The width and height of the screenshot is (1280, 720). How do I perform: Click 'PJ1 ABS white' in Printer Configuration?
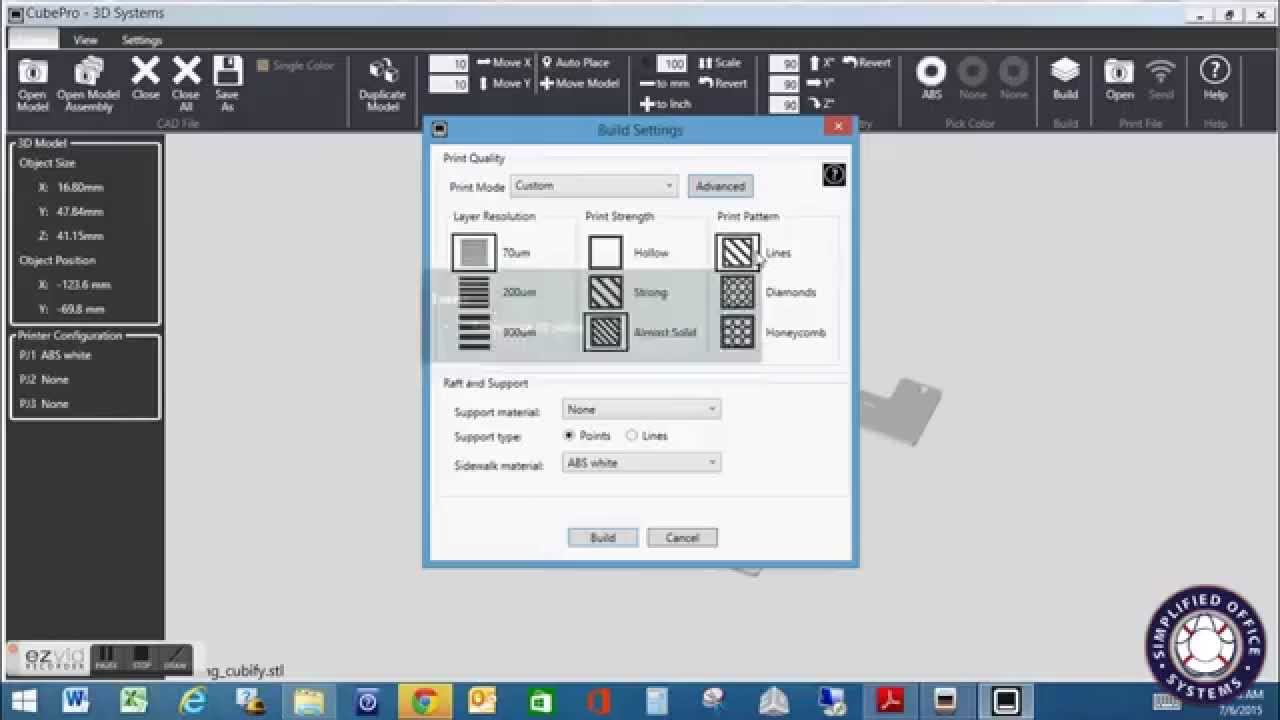click(x=56, y=355)
